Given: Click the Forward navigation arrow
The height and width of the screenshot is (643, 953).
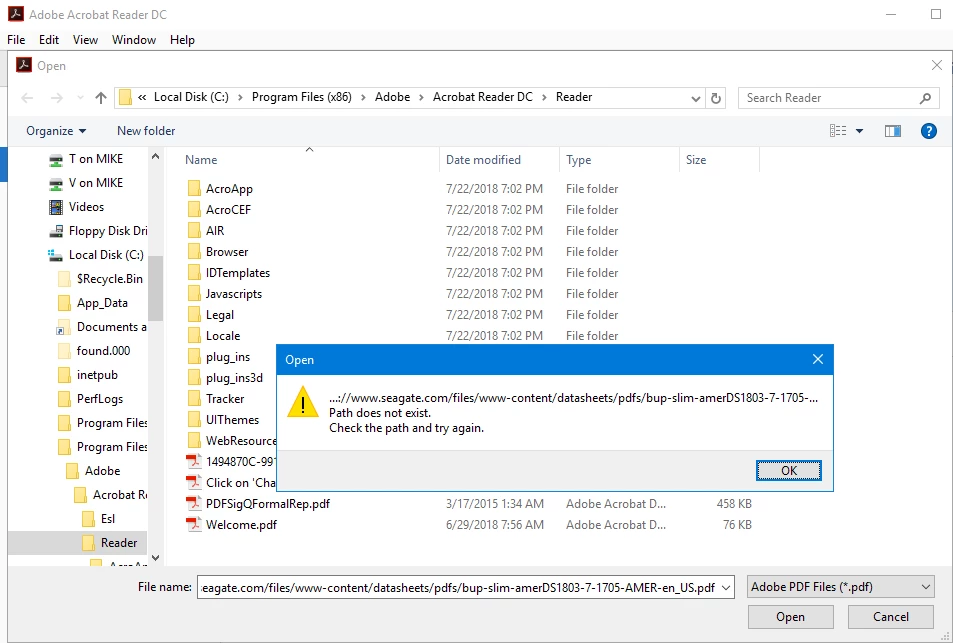Looking at the screenshot, I should click(56, 98).
